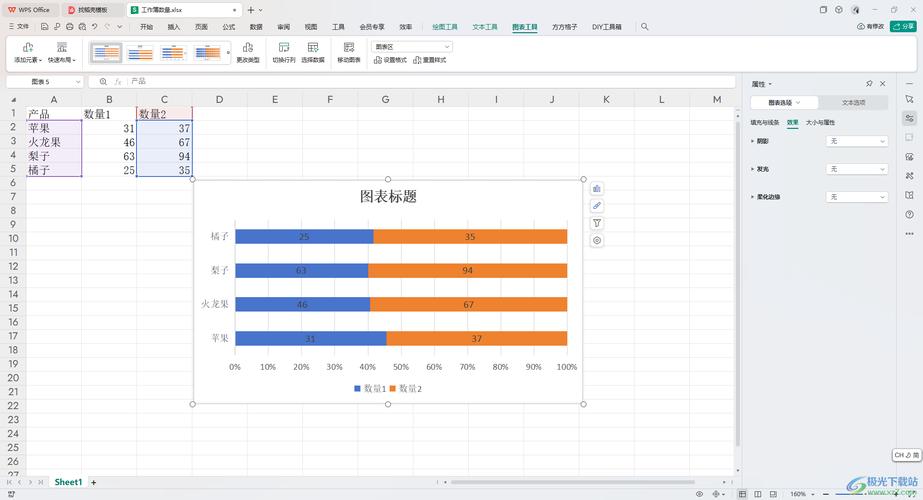Click the WPS Office home tab
This screenshot has height=500, width=923.
click(29, 10)
